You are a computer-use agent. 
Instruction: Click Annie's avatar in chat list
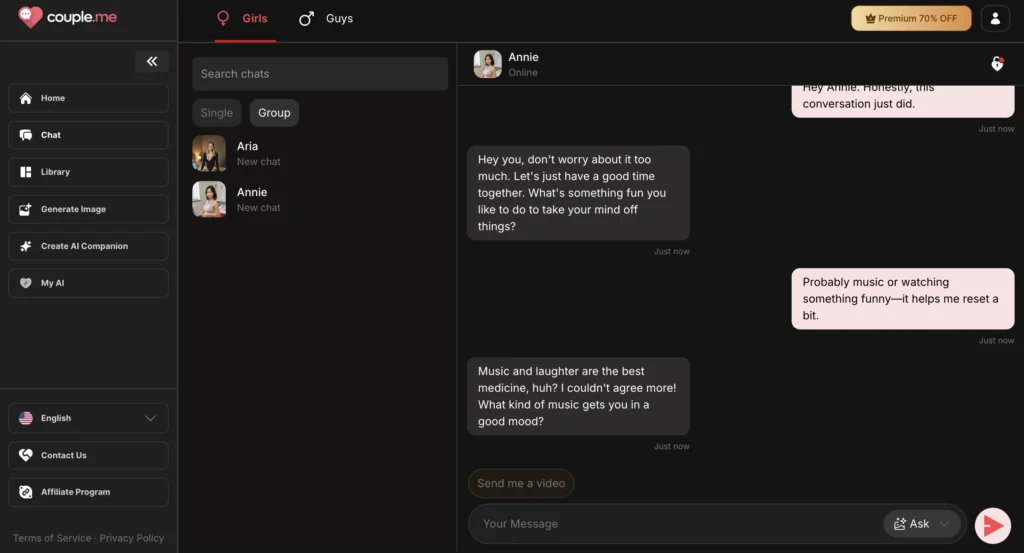[x=209, y=199]
